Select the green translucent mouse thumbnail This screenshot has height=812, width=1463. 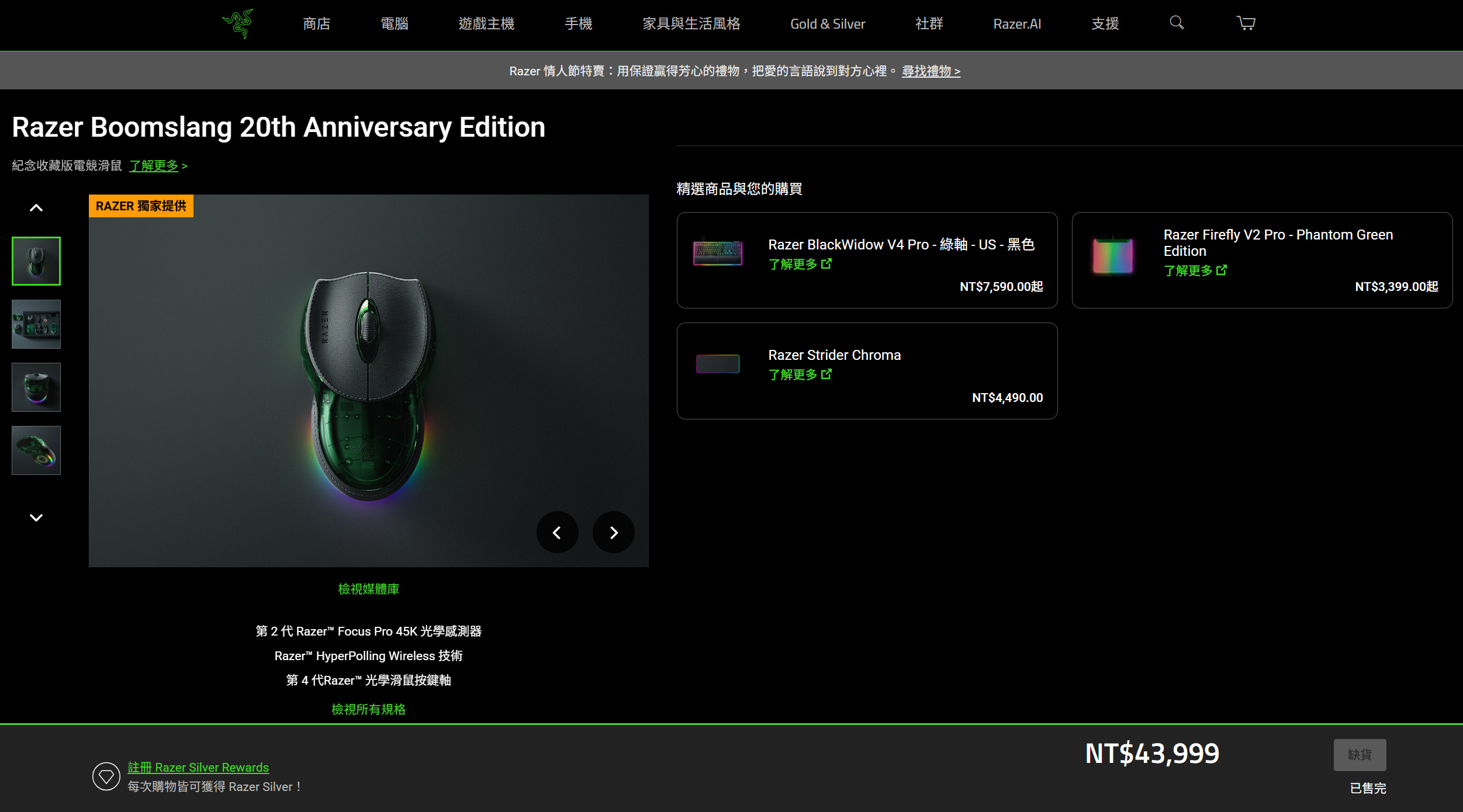click(36, 450)
